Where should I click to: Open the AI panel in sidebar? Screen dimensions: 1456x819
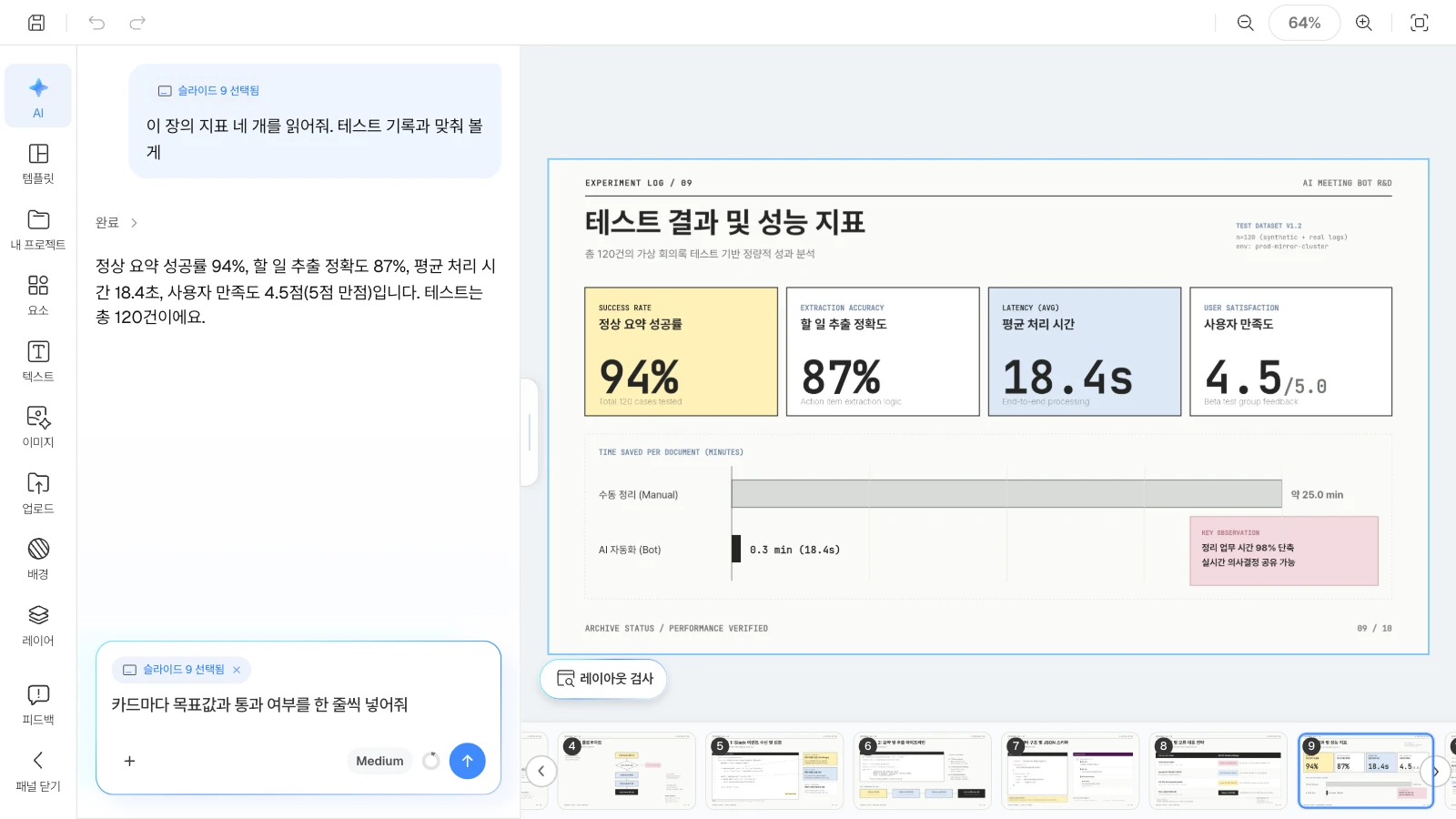[x=38, y=96]
